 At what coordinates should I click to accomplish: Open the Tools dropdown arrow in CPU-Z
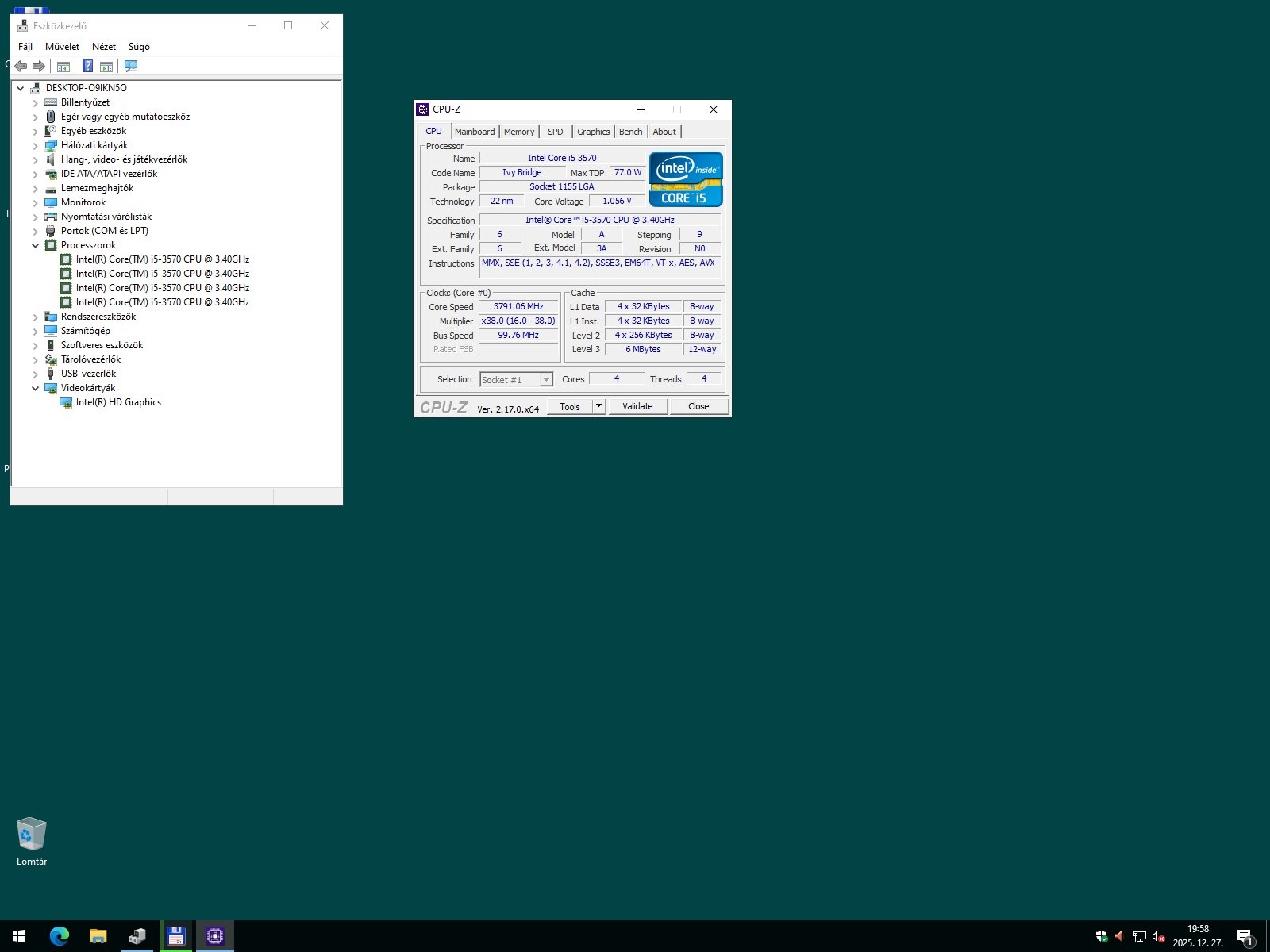599,406
